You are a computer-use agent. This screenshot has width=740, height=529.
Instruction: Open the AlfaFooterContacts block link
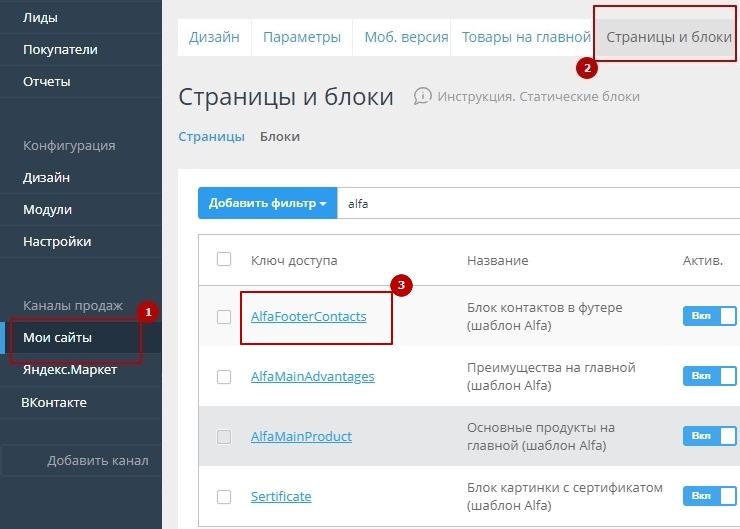[x=308, y=317]
